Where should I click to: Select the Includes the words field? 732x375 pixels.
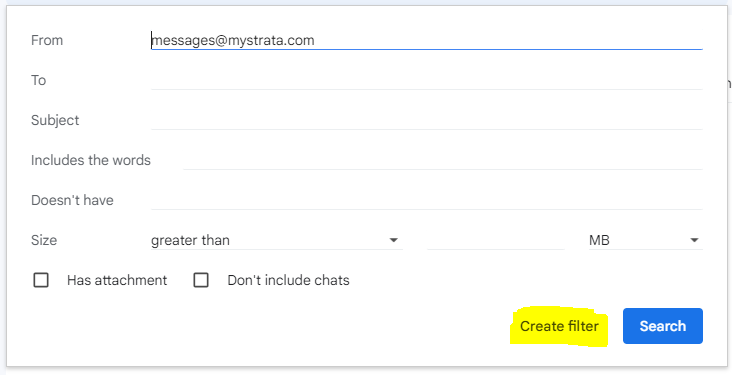443,160
